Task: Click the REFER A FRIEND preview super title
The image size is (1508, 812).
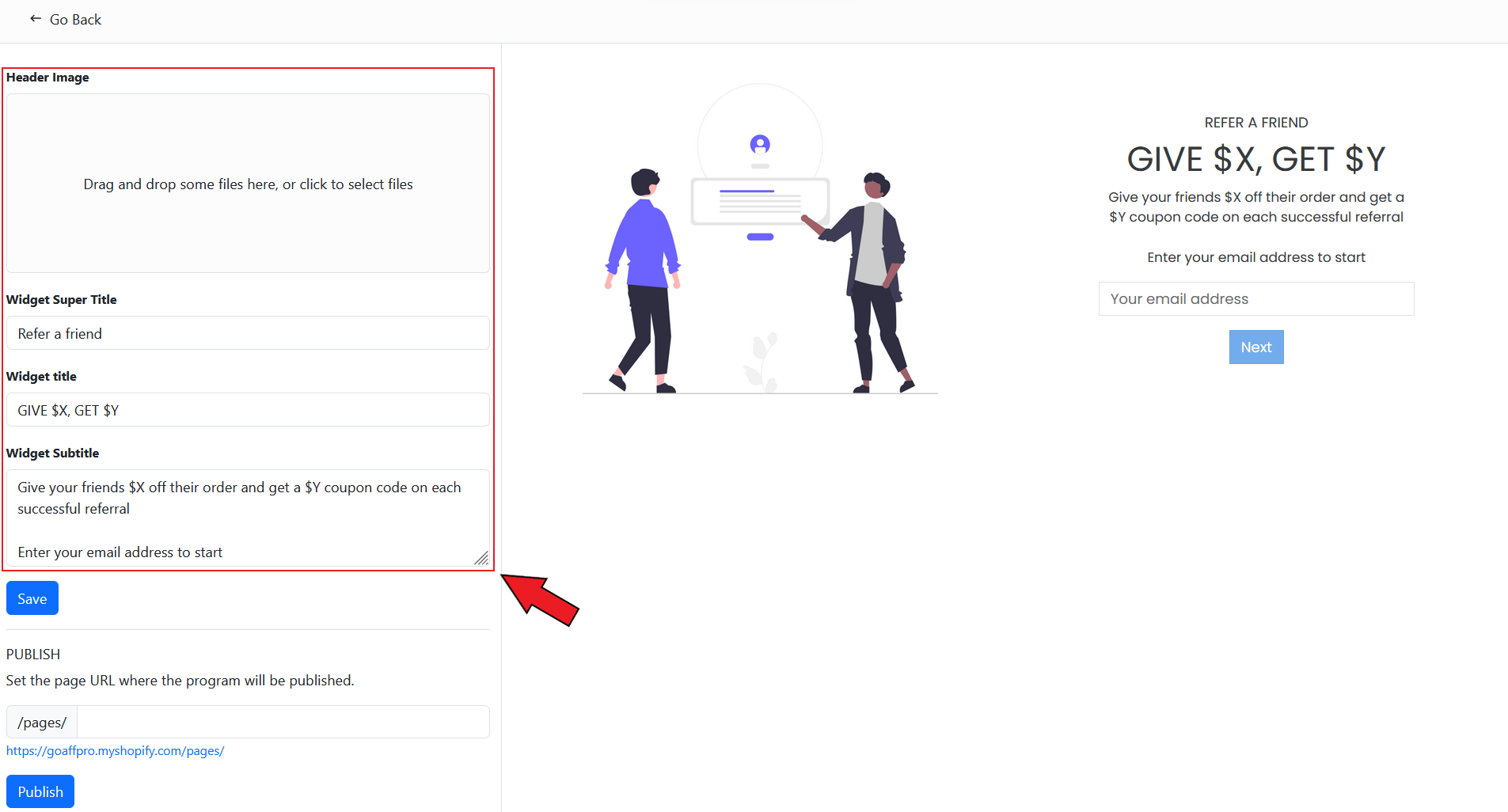Action: point(1255,123)
